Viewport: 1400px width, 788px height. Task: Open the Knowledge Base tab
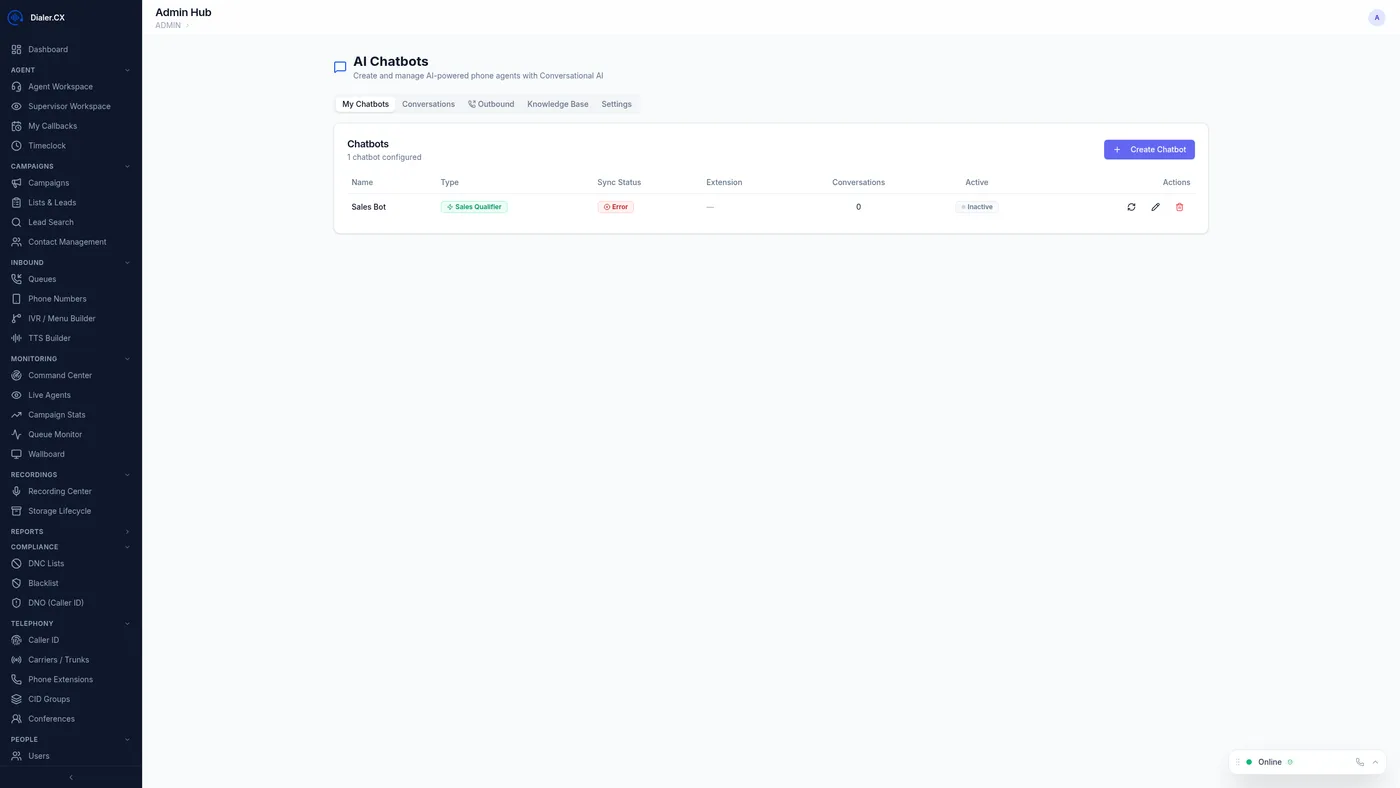[557, 104]
